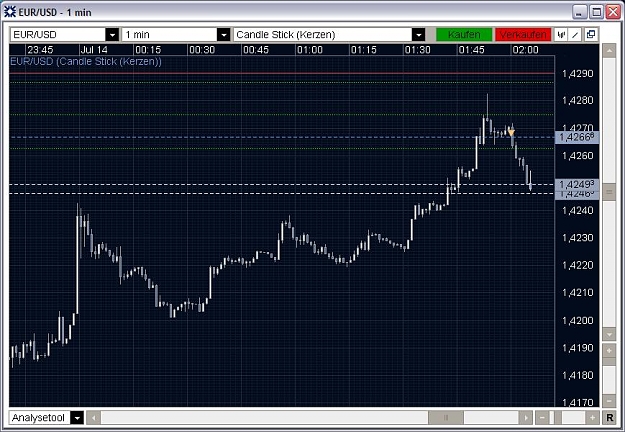Click the 02:00 time axis label
Image resolution: width=625 pixels, height=432 pixels.
tap(525, 50)
